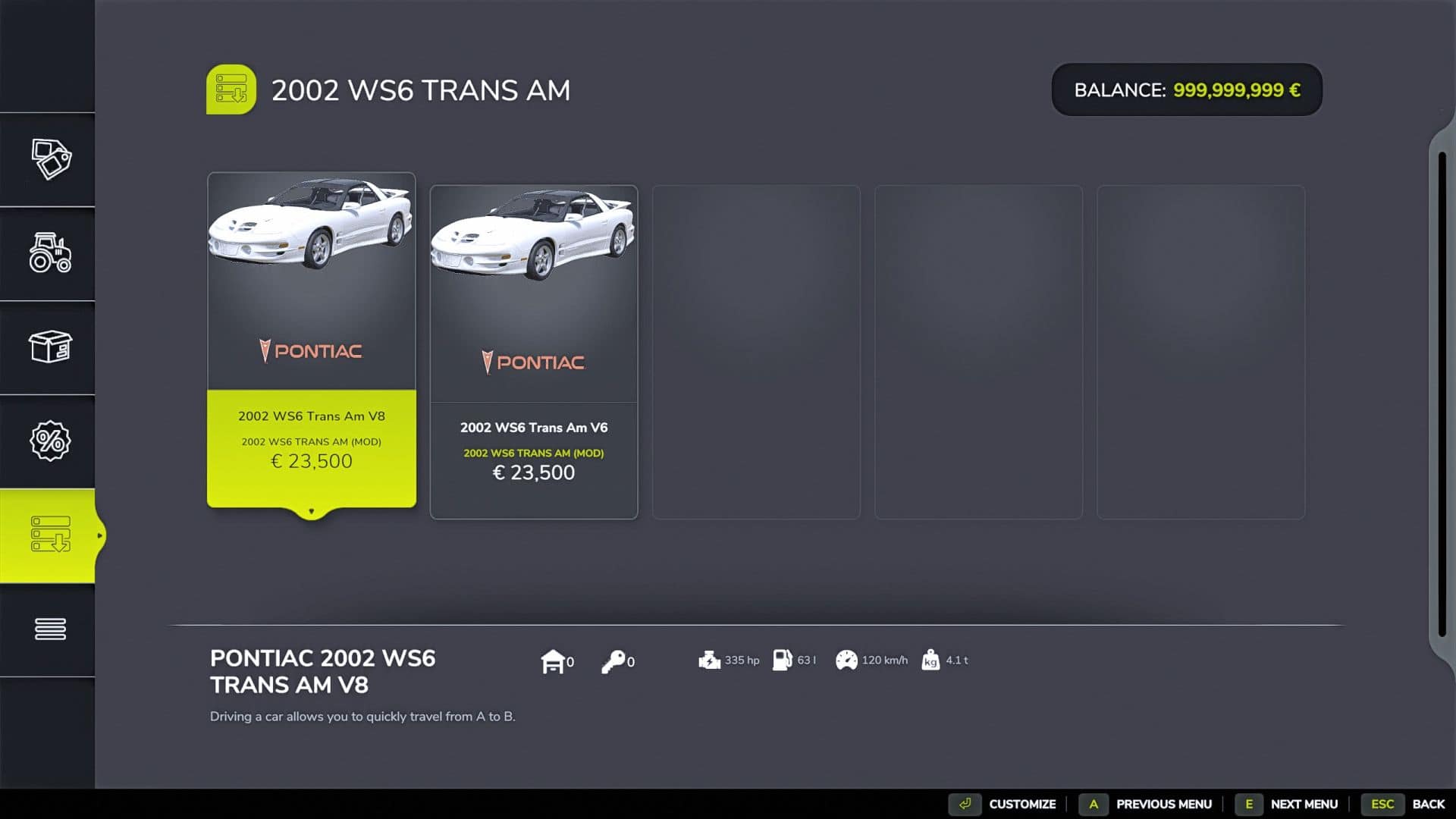Viewport: 1456px width, 819px height.
Task: Click the Pontiac logo on the V6 card
Action: tap(533, 362)
